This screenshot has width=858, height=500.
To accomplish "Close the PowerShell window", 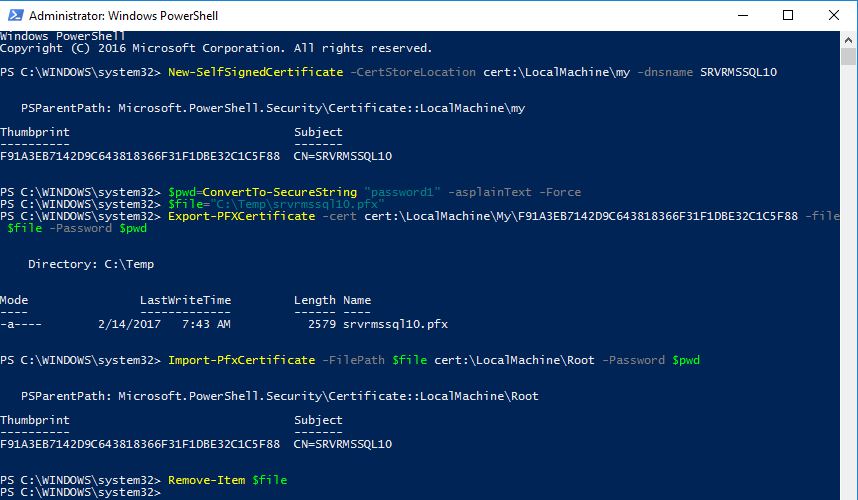I will point(833,15).
